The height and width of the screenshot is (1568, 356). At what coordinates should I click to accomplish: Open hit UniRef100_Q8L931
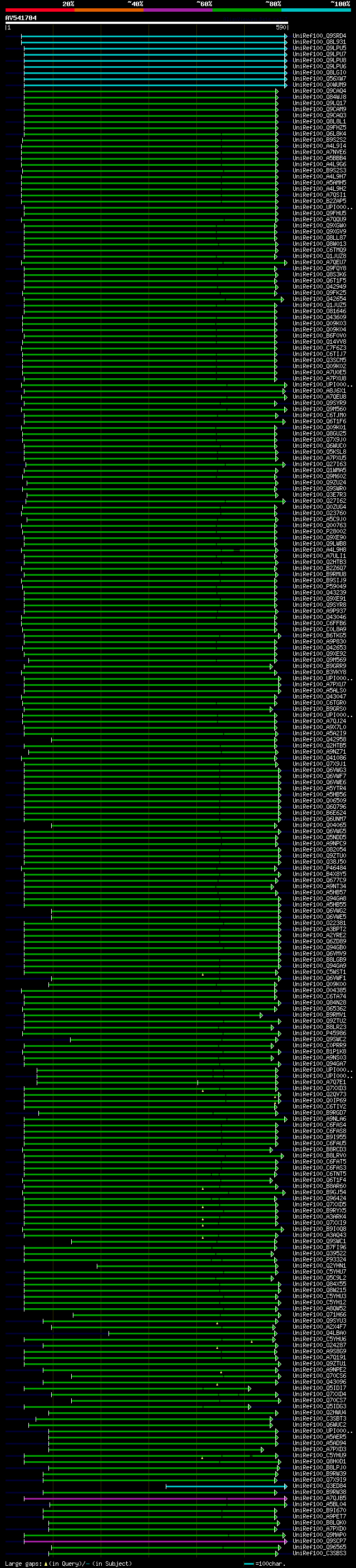coord(319,42)
